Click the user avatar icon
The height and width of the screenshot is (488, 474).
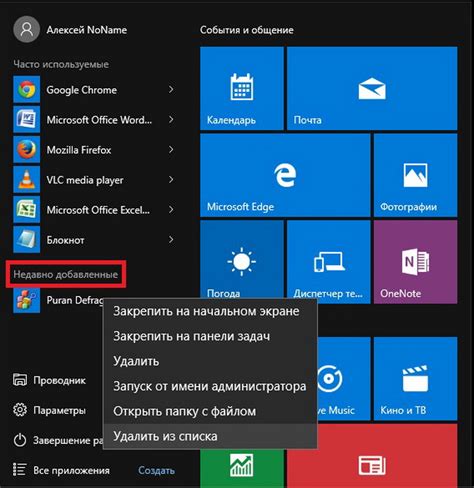26,29
